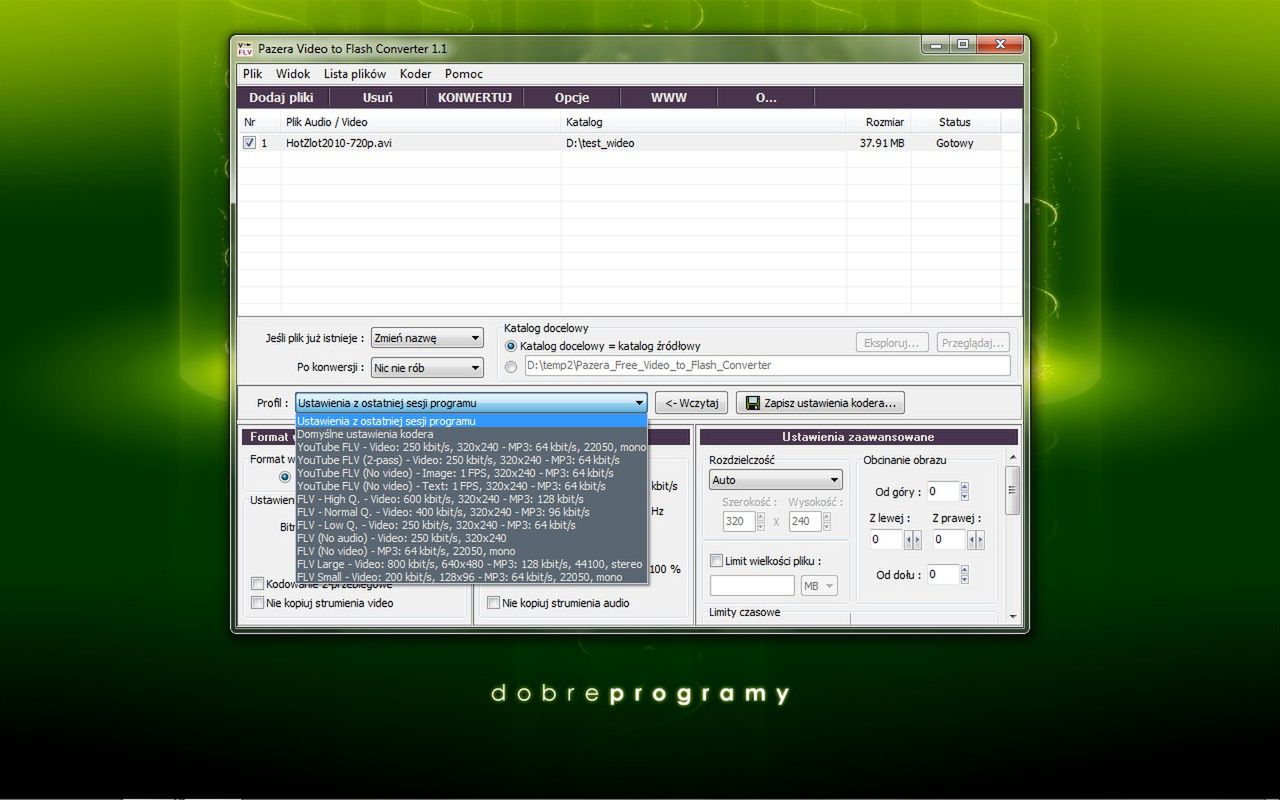Click the O... toolbar button
Viewport: 1280px width, 800px height.
coord(766,98)
